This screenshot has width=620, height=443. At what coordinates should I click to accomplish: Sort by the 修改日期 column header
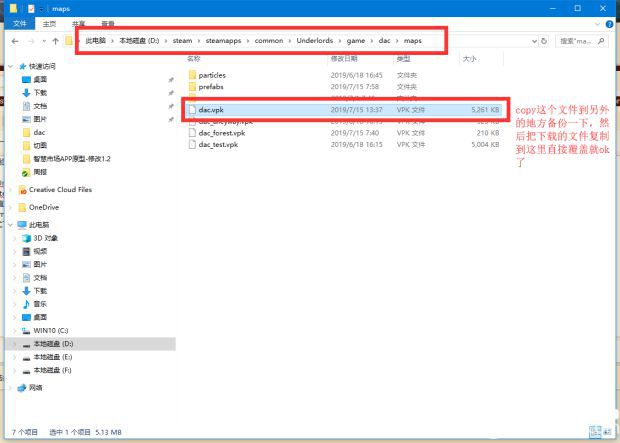[344, 59]
